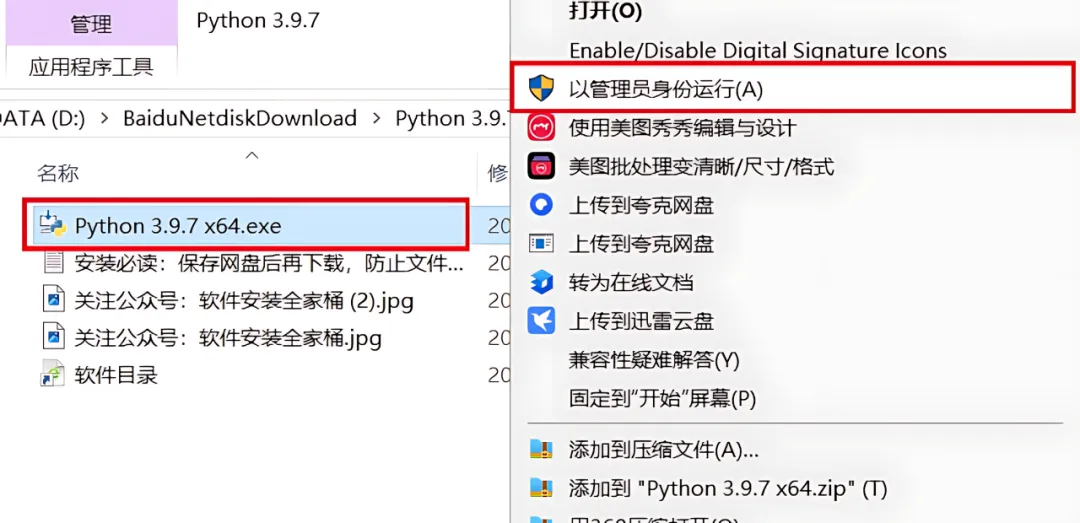
Task: Open the 应用程序工具 ribbon tab
Action: coord(91,67)
